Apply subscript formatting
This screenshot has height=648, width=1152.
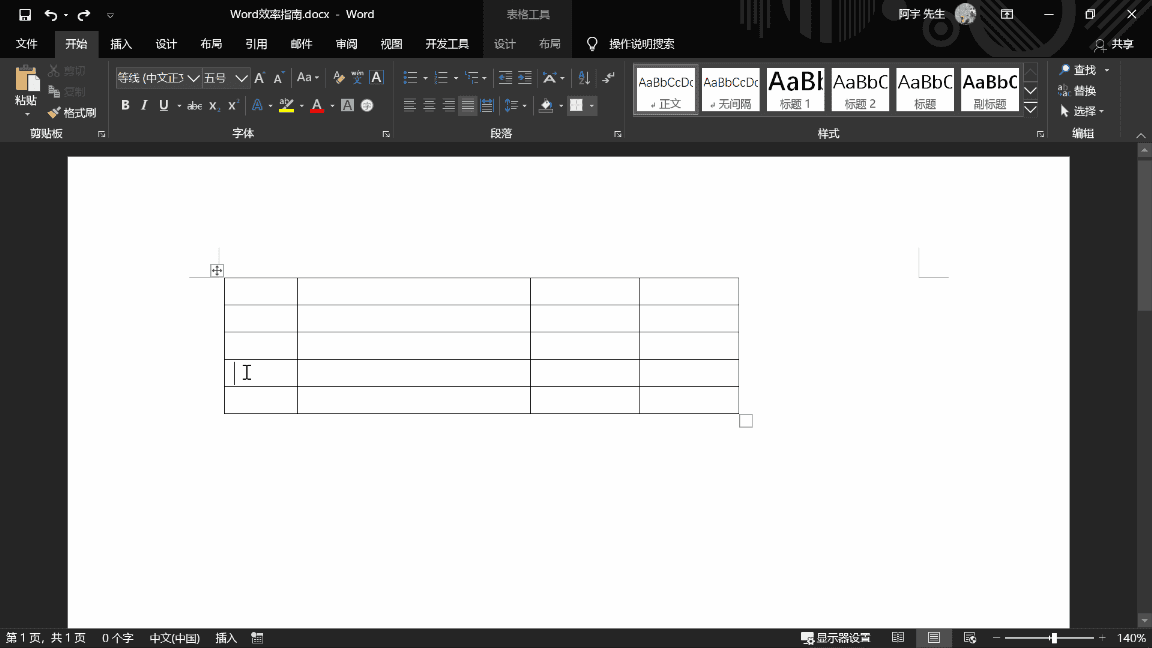[x=214, y=106]
